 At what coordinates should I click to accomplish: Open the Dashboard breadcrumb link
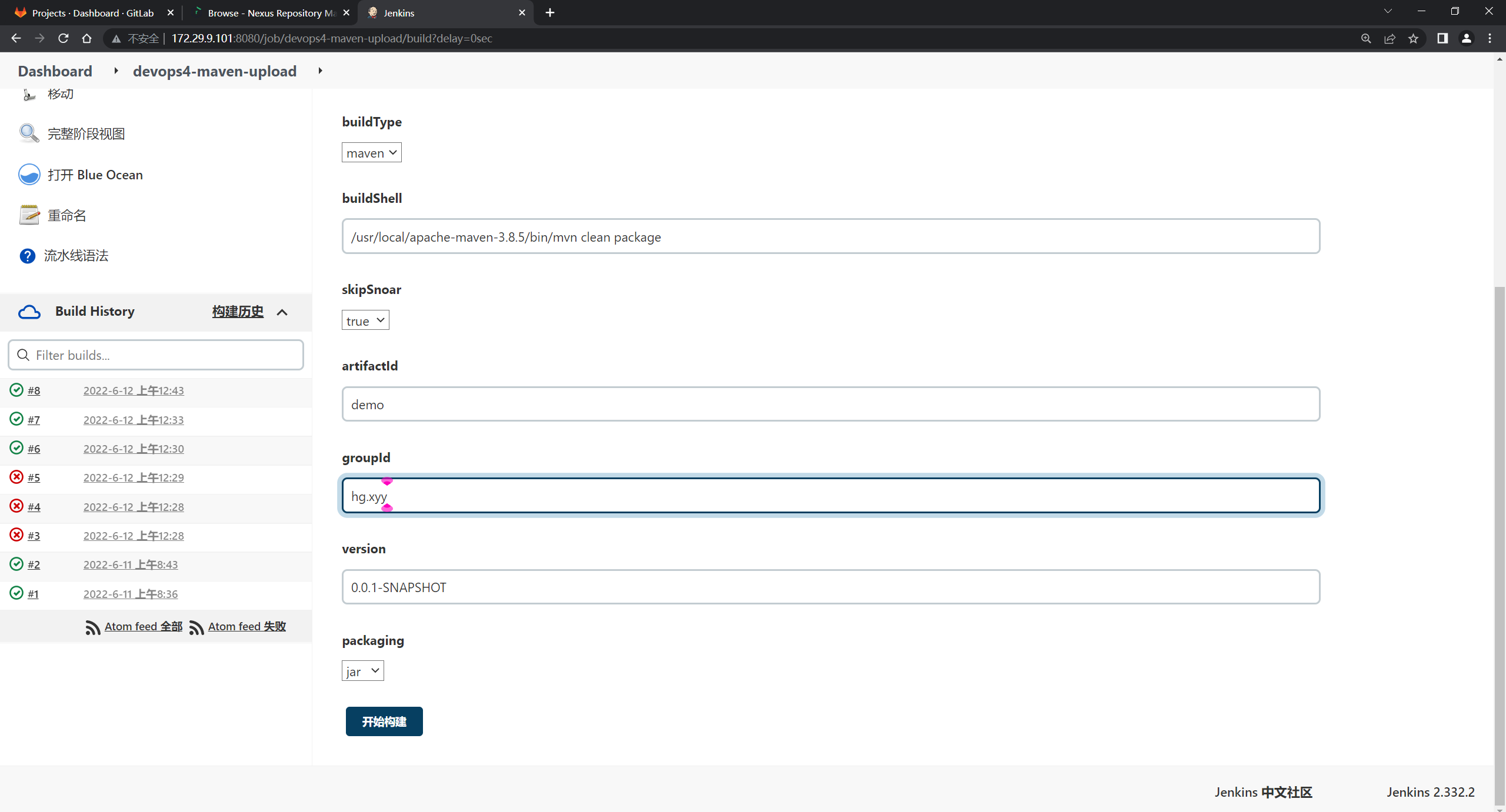click(55, 71)
